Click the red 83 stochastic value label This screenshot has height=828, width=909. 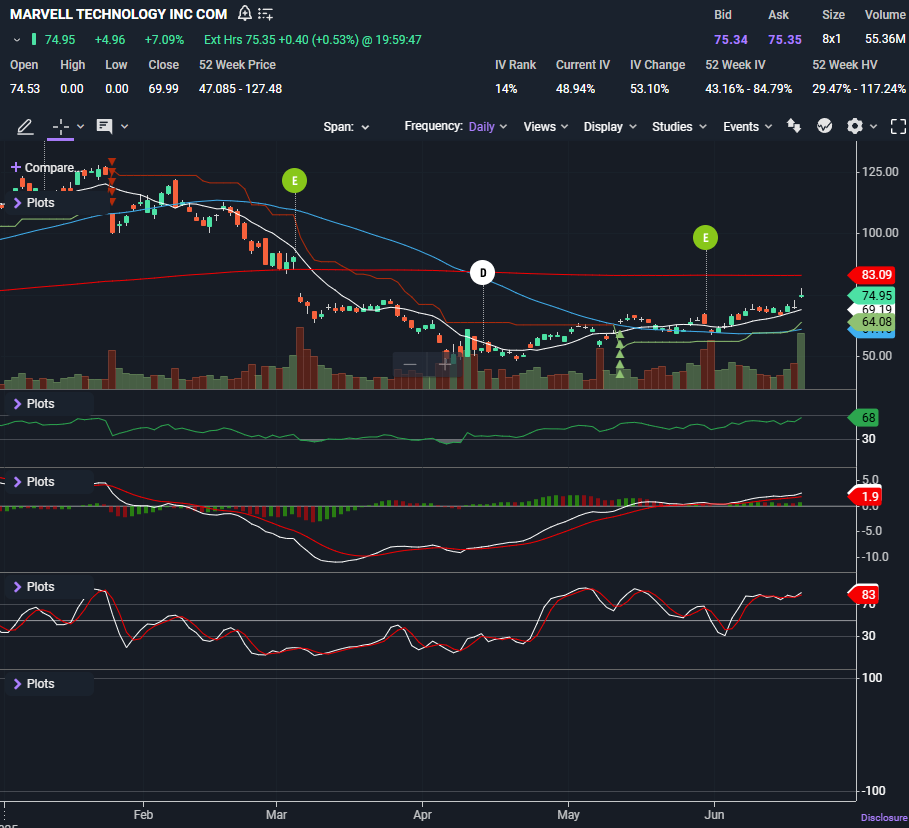(864, 595)
